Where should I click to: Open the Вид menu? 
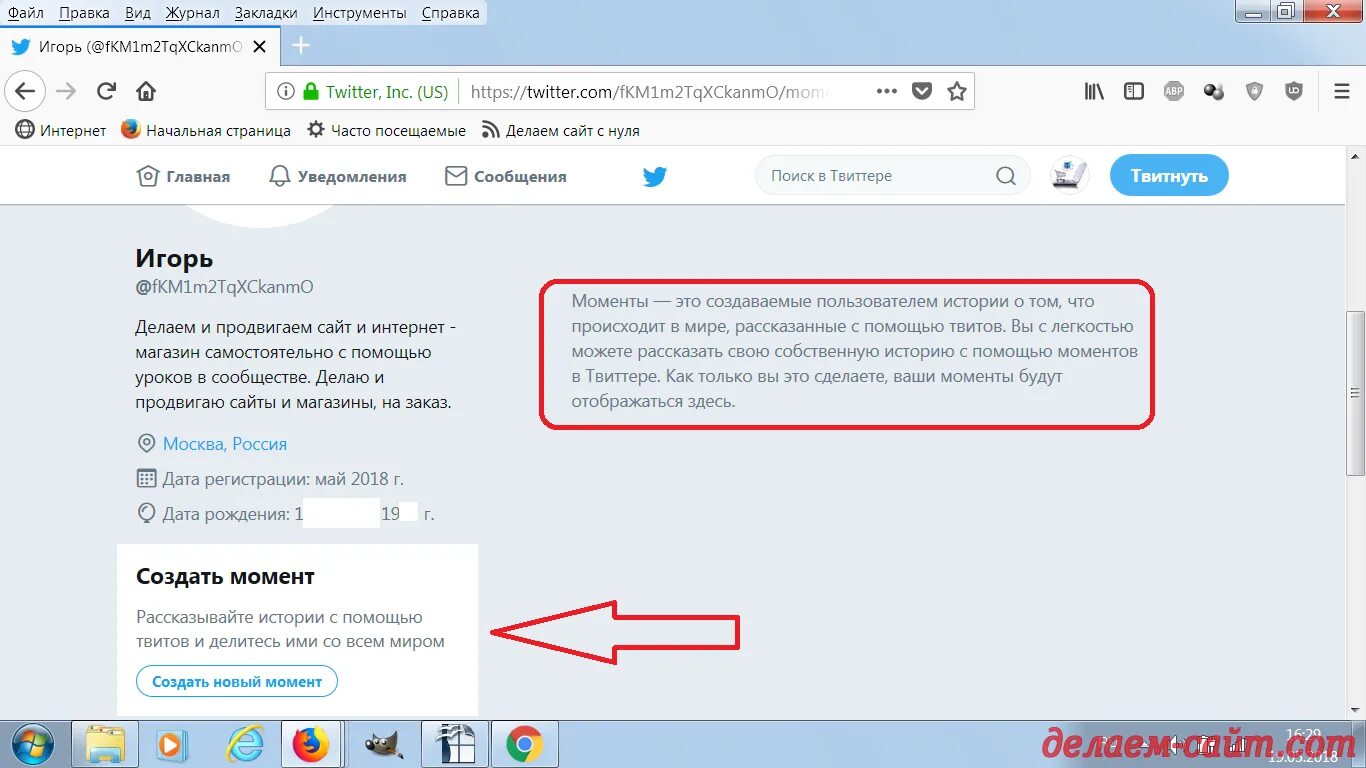(x=138, y=13)
